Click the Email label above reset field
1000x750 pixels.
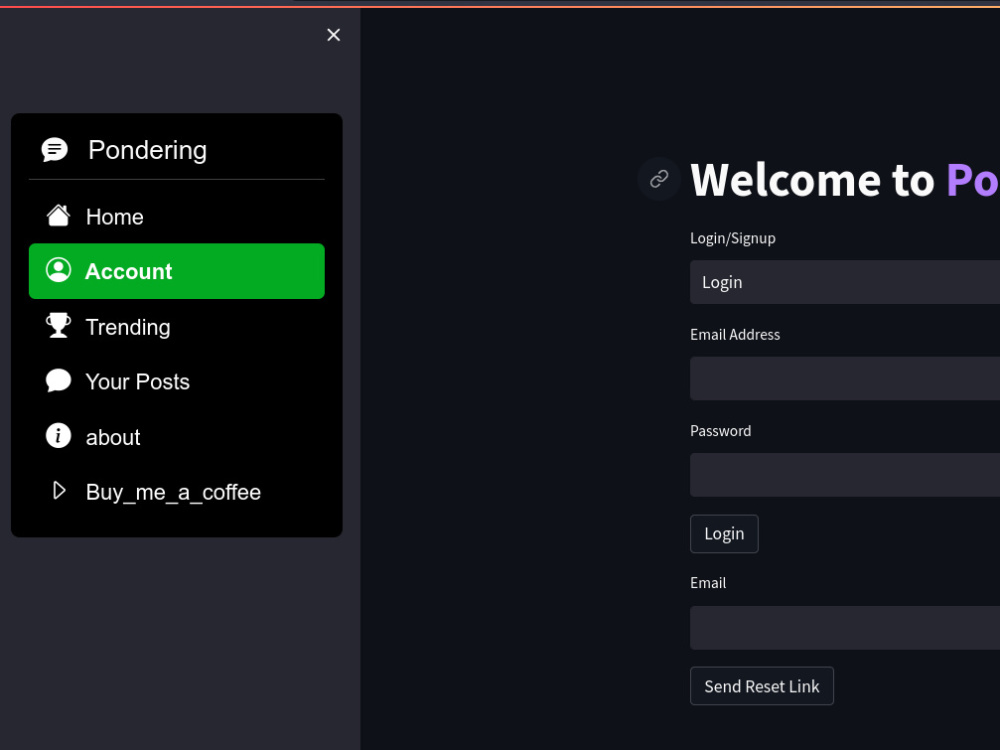pos(708,583)
